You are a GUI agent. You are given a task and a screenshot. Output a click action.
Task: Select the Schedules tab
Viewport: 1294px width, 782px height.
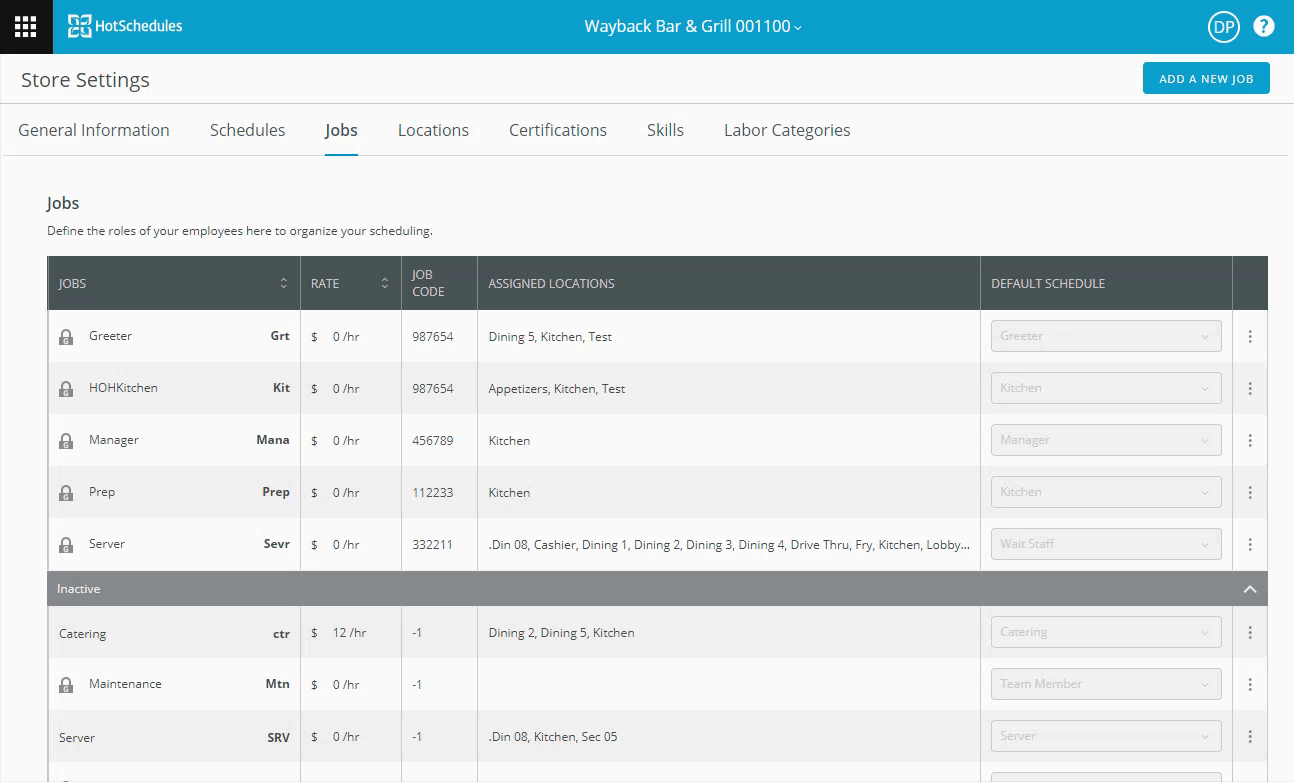point(247,130)
